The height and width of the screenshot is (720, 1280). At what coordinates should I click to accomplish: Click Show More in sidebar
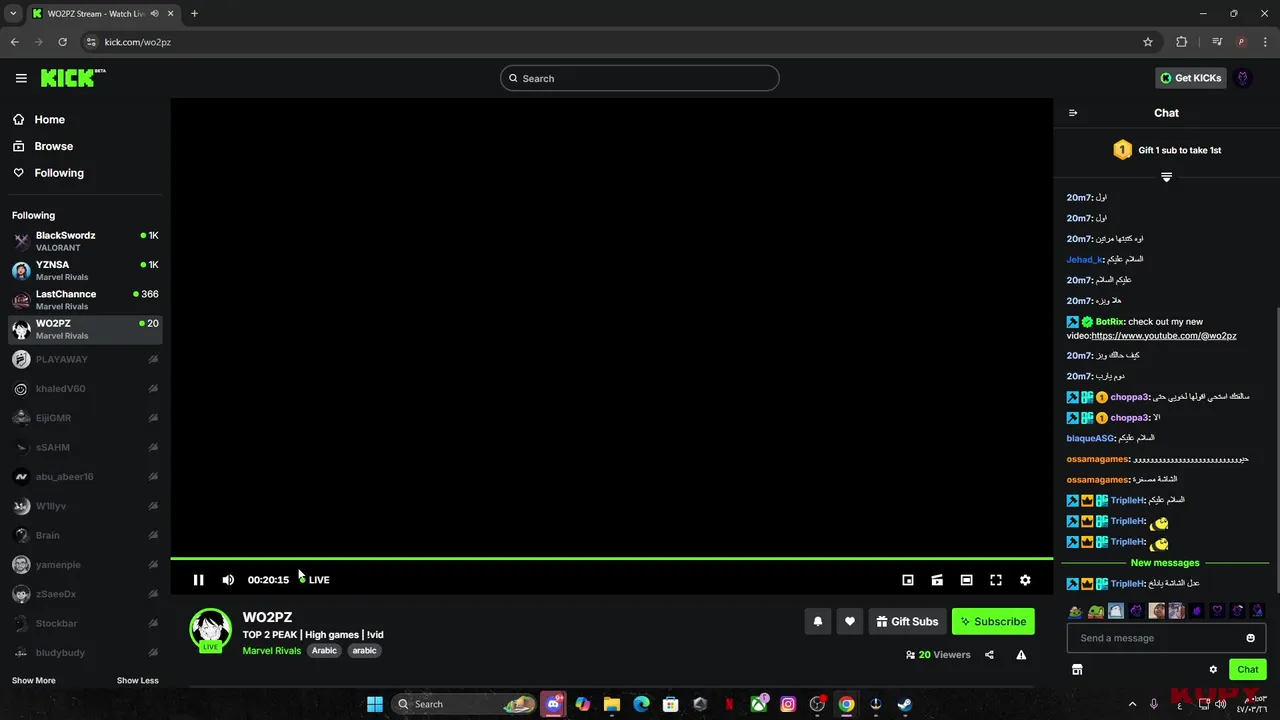(x=34, y=680)
